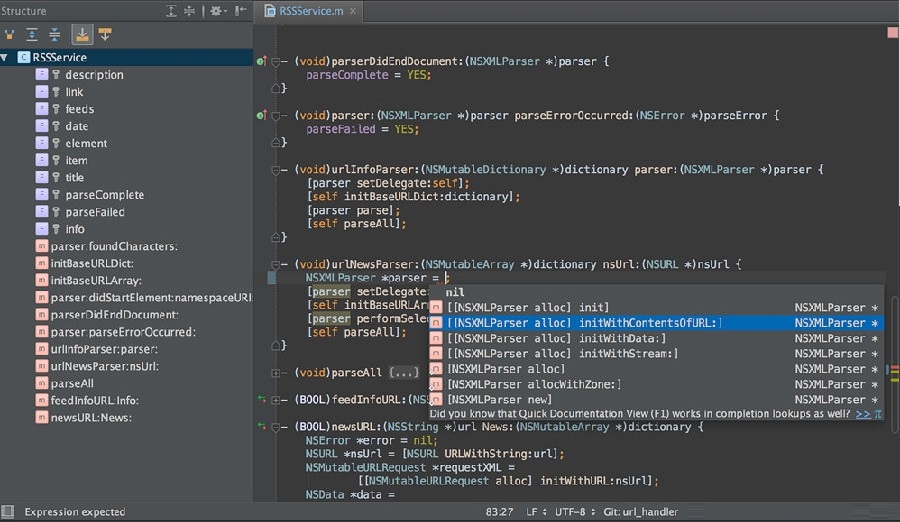The height and width of the screenshot is (522, 900).
Task: Choose the initWithData: completion item
Action: pos(656,338)
